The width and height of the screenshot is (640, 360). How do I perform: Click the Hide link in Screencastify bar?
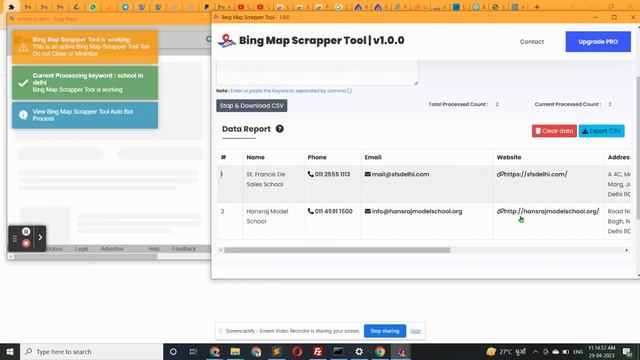tap(416, 331)
